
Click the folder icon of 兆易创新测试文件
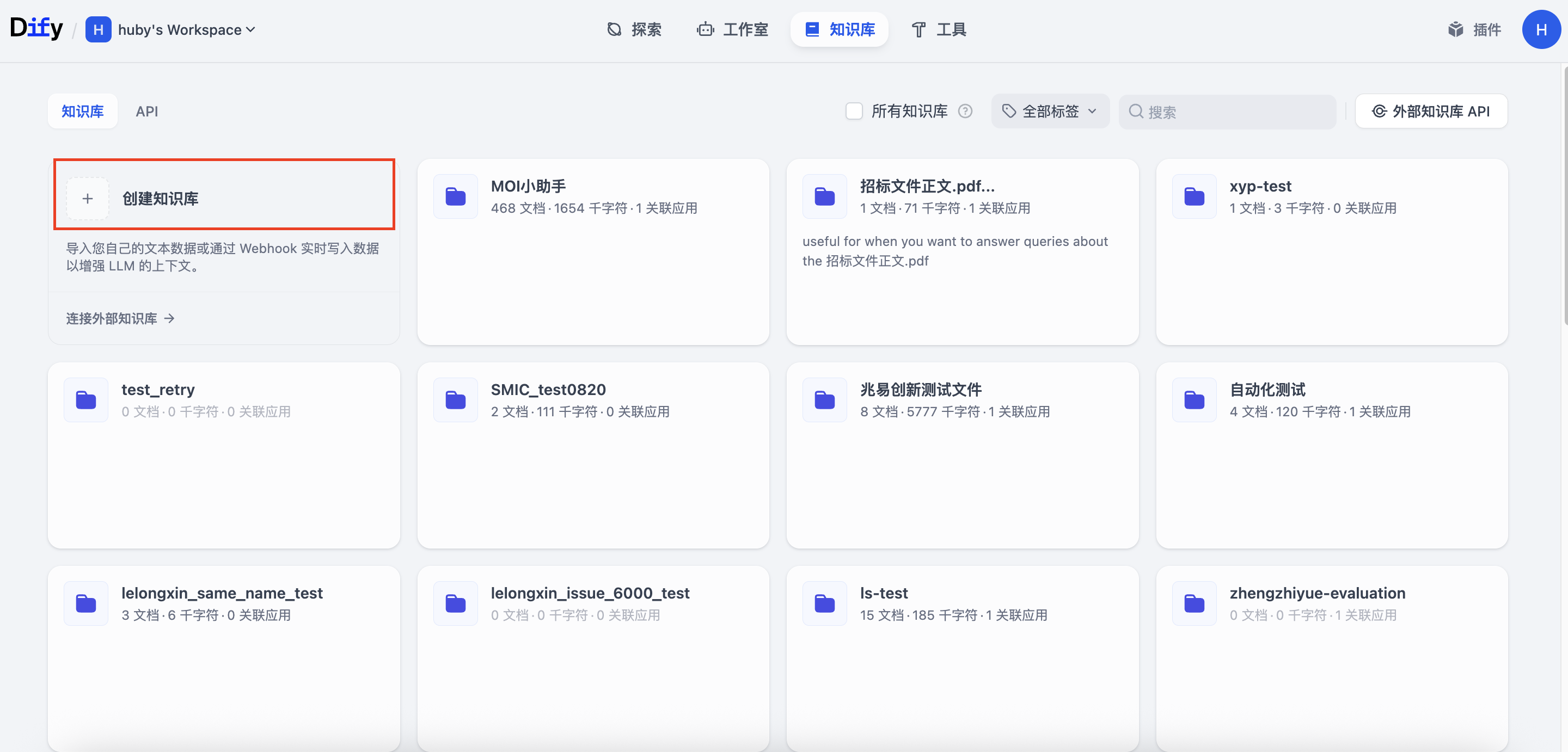824,400
